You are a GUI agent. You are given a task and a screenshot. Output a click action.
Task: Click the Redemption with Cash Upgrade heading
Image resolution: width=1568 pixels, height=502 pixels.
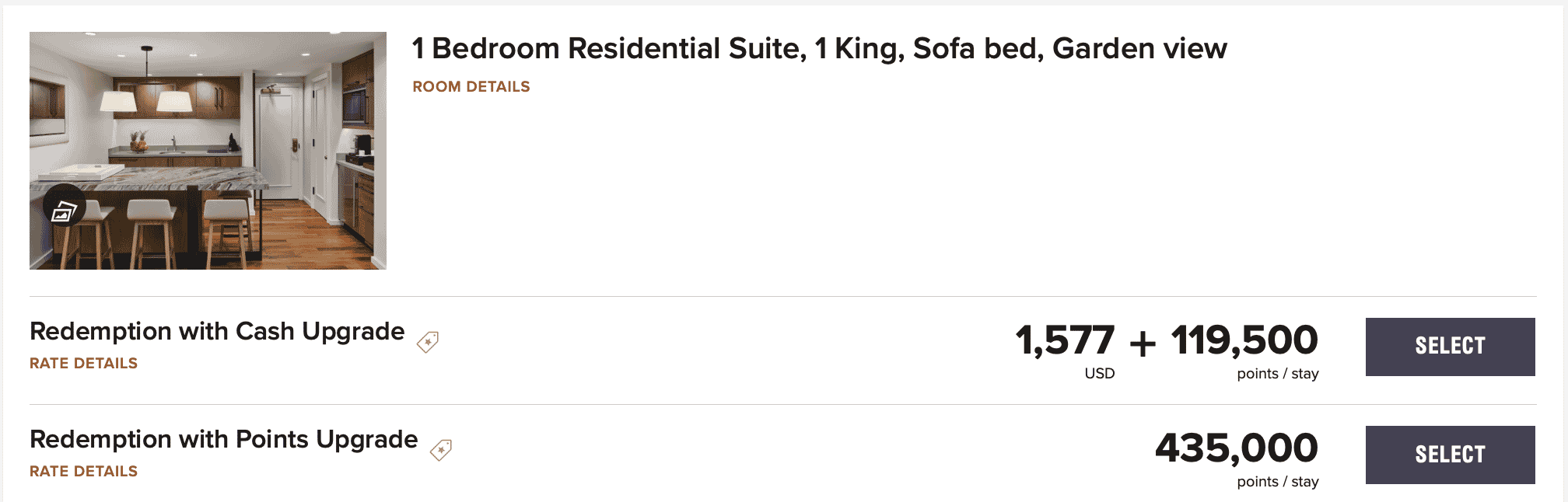pos(217,332)
